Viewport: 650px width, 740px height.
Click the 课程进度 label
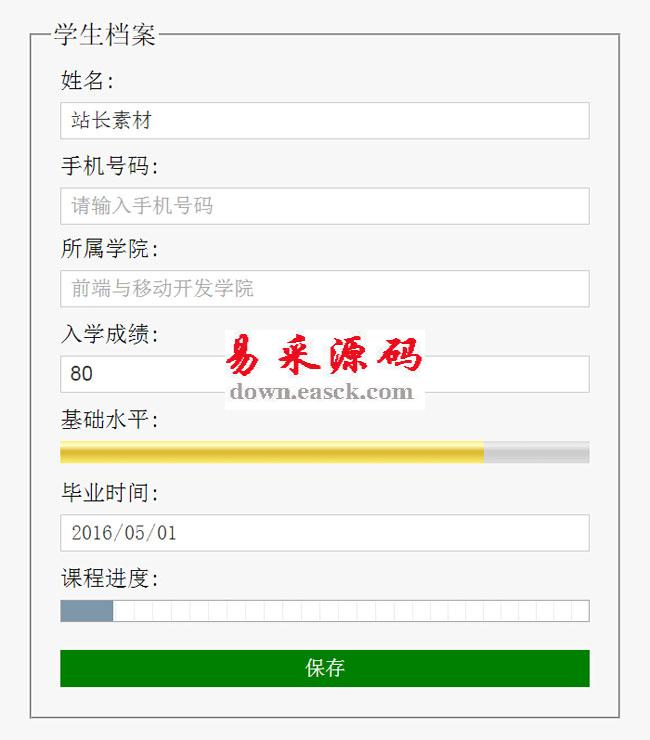pyautogui.click(x=109, y=578)
